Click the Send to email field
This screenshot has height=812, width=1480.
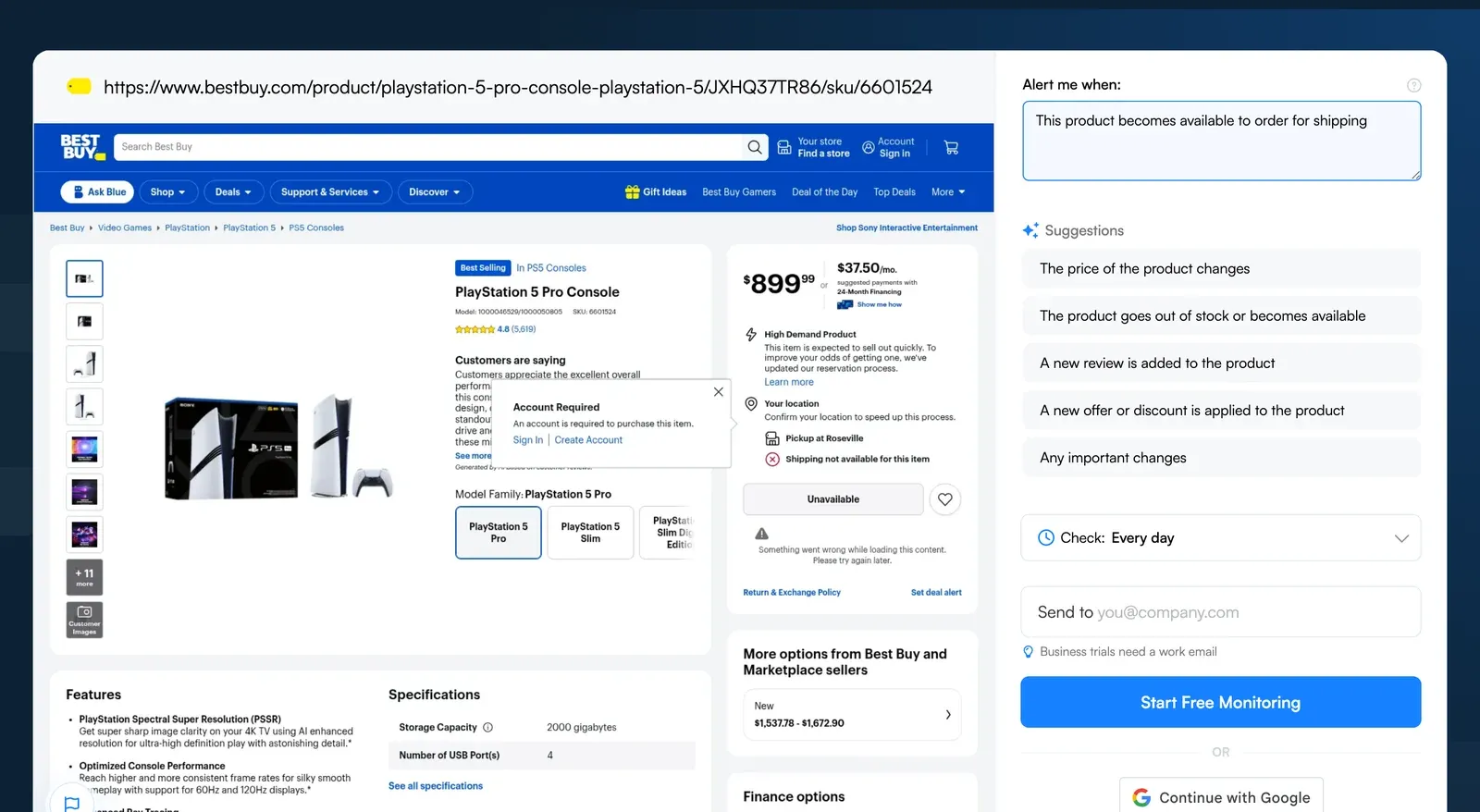pos(1221,612)
